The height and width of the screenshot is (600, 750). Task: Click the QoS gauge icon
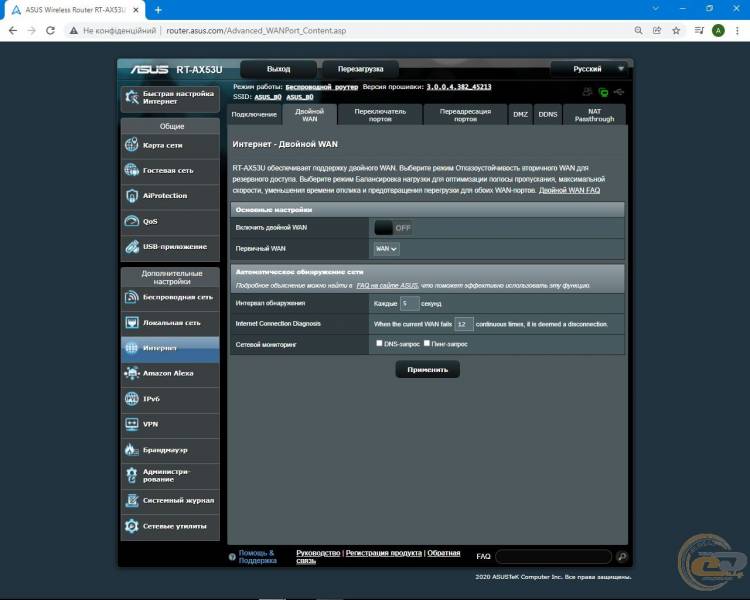click(132, 221)
